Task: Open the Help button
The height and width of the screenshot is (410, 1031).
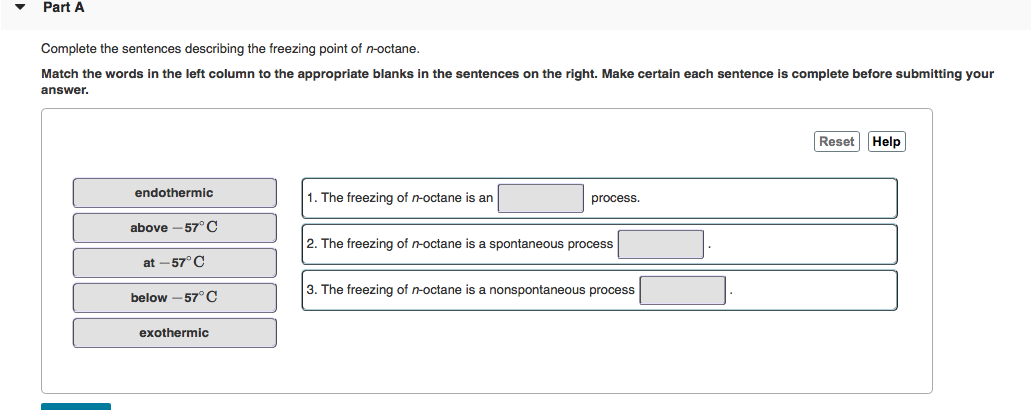Action: (x=886, y=142)
